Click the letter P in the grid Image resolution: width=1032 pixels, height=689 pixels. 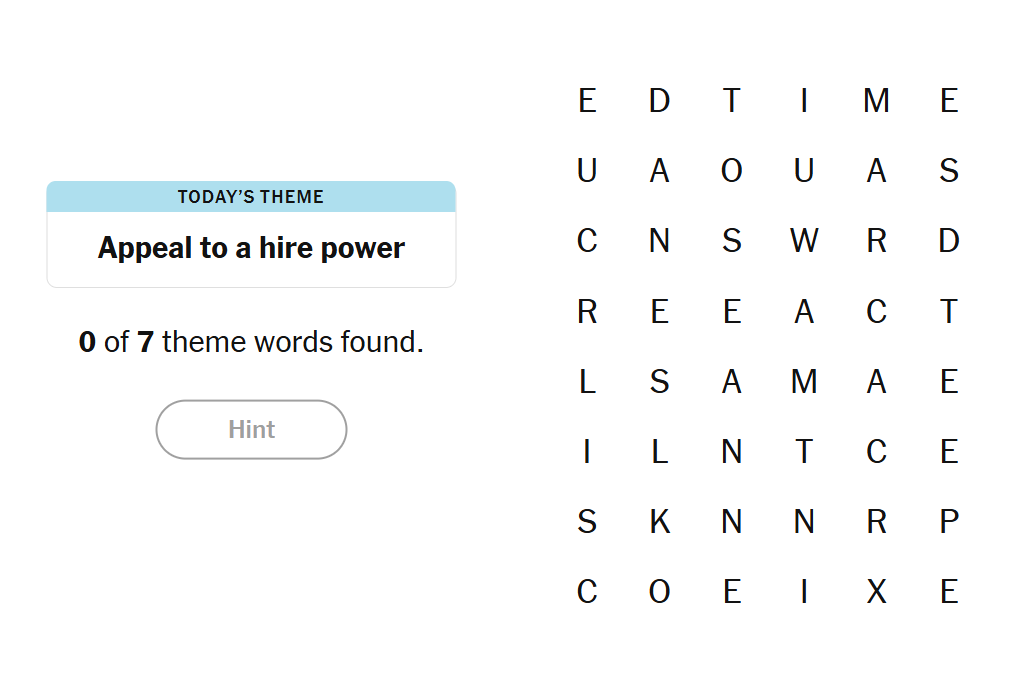[949, 522]
